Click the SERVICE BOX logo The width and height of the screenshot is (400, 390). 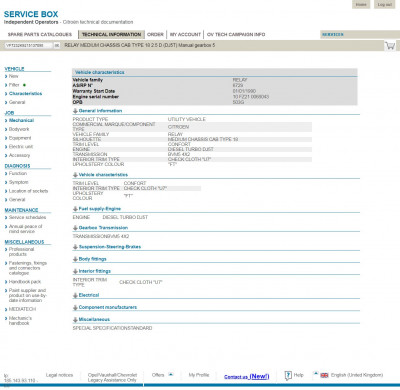[31, 14]
